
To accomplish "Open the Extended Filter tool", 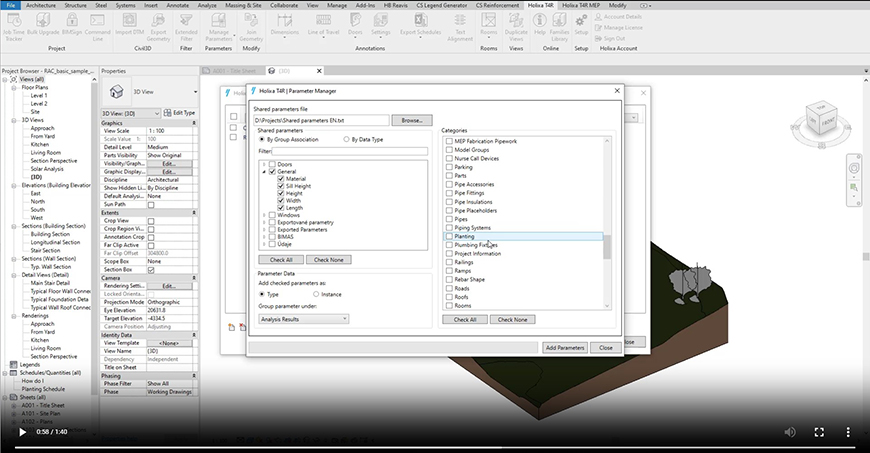I will point(186,27).
